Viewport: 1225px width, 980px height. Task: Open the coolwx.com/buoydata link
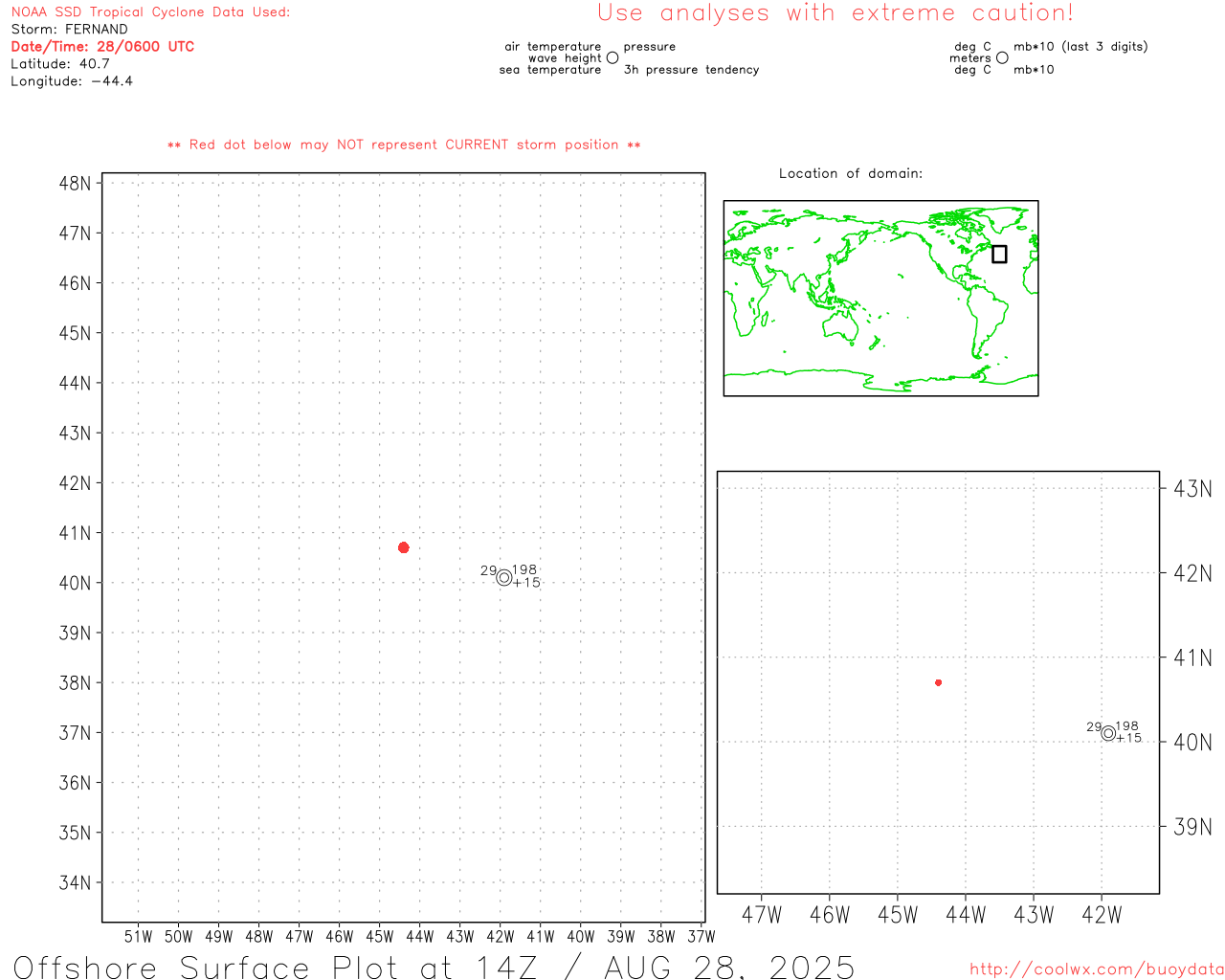1097,969
